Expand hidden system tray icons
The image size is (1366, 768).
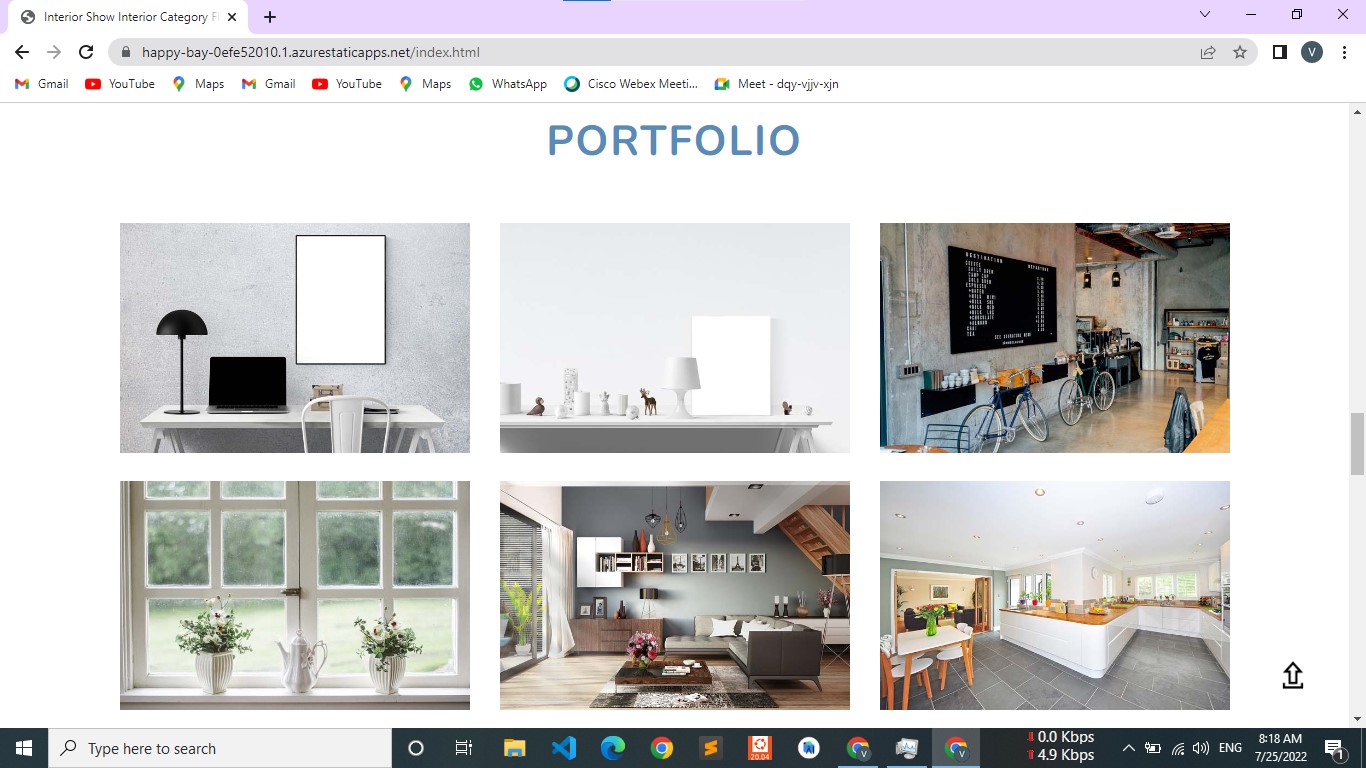click(1128, 748)
